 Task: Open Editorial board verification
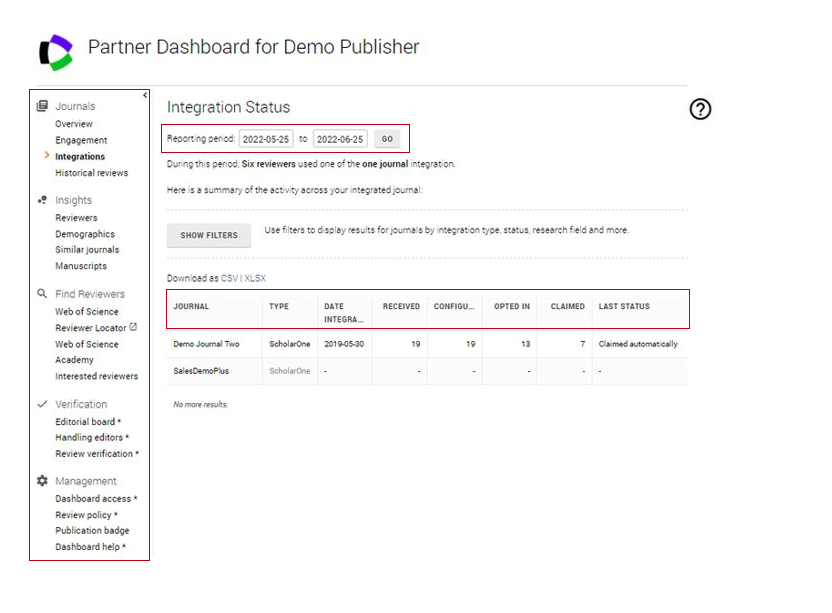[88, 422]
